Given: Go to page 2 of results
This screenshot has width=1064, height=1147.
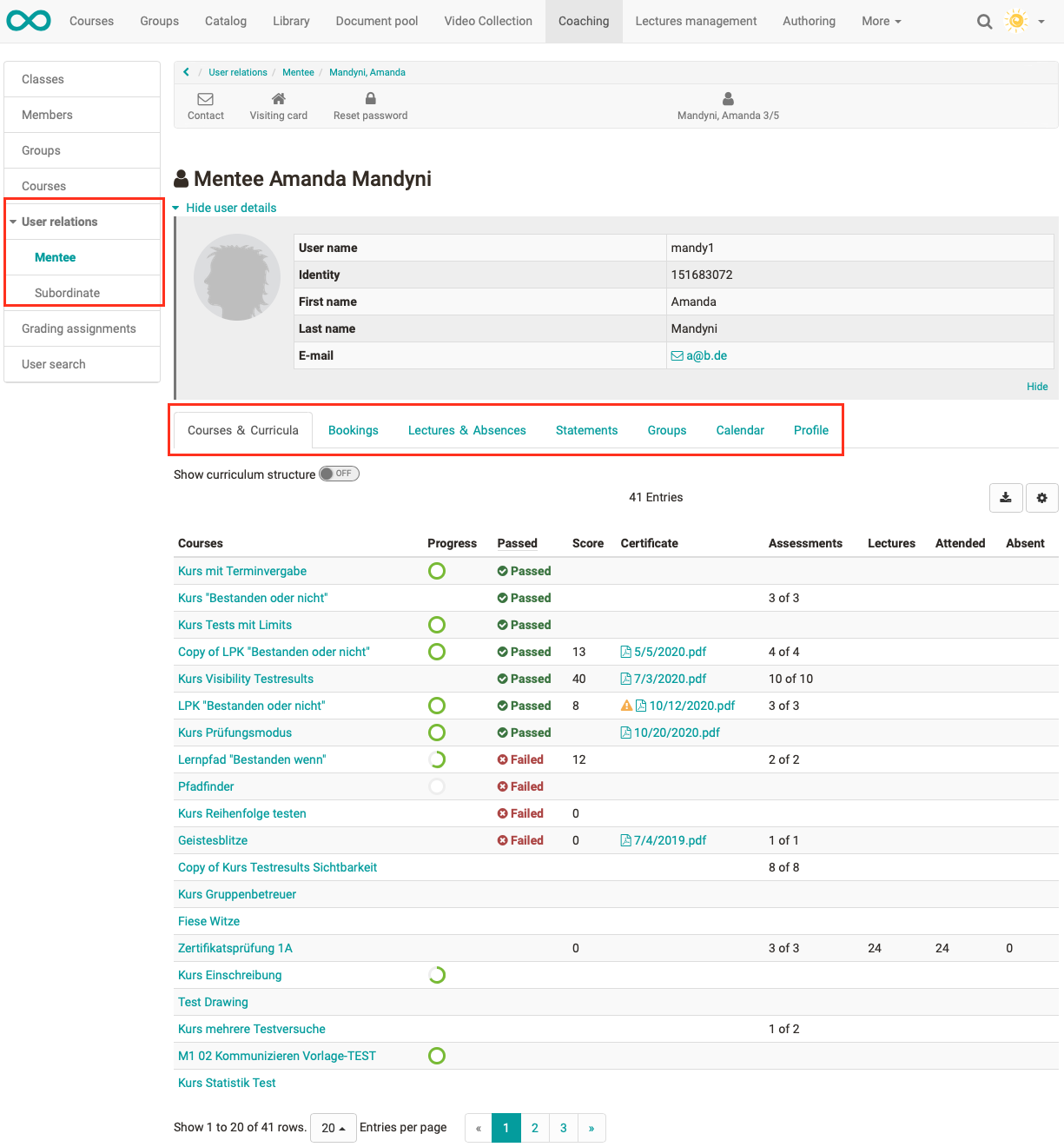Looking at the screenshot, I should tap(534, 1128).
